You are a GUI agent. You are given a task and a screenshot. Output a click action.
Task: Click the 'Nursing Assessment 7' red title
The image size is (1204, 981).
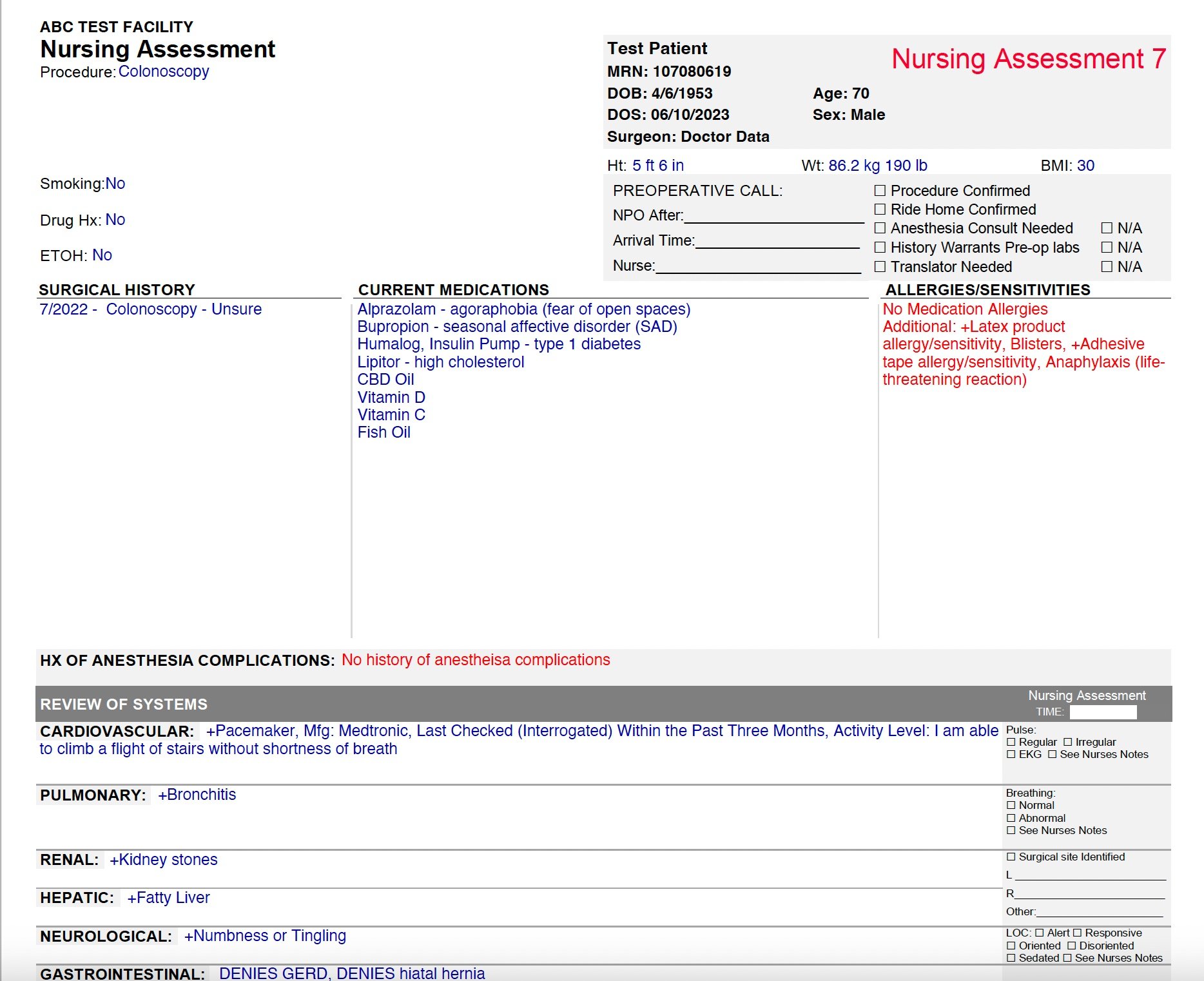click(x=1029, y=59)
